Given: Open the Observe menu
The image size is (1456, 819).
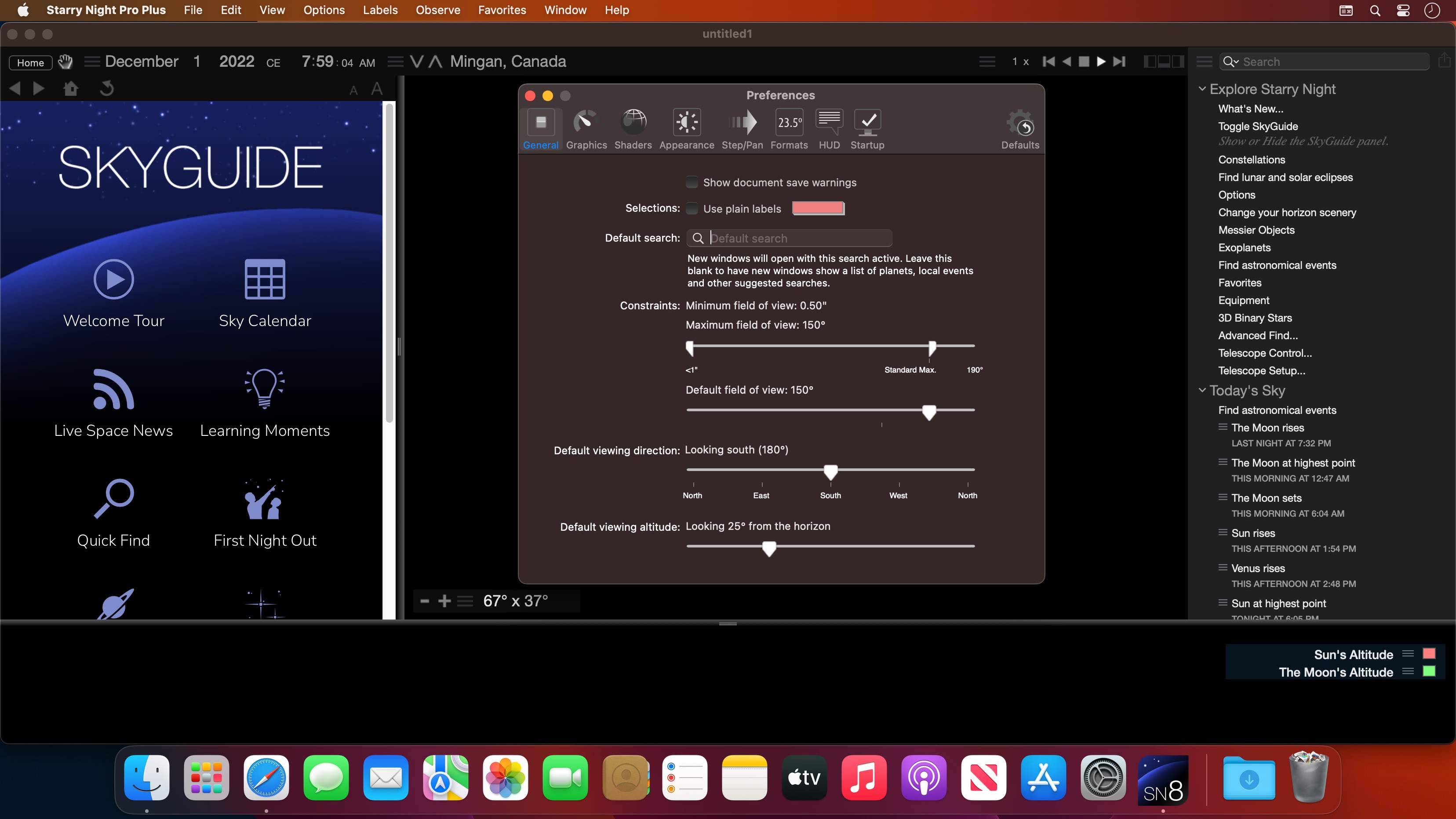Looking at the screenshot, I should [437, 10].
